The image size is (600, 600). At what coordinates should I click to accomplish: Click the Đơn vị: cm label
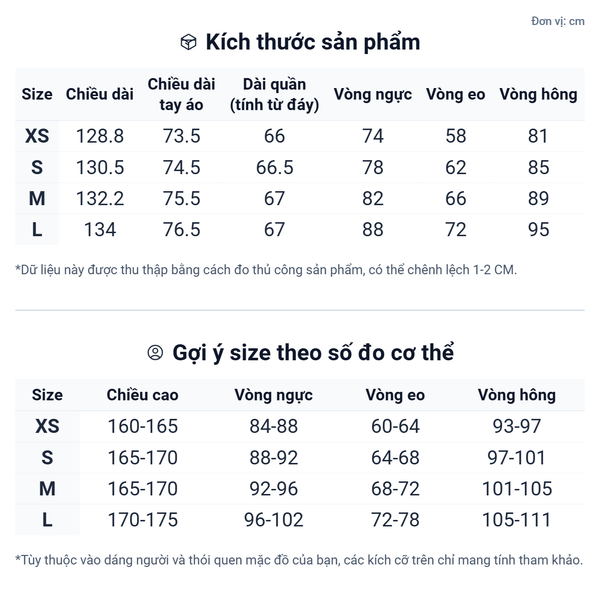pyautogui.click(x=558, y=21)
